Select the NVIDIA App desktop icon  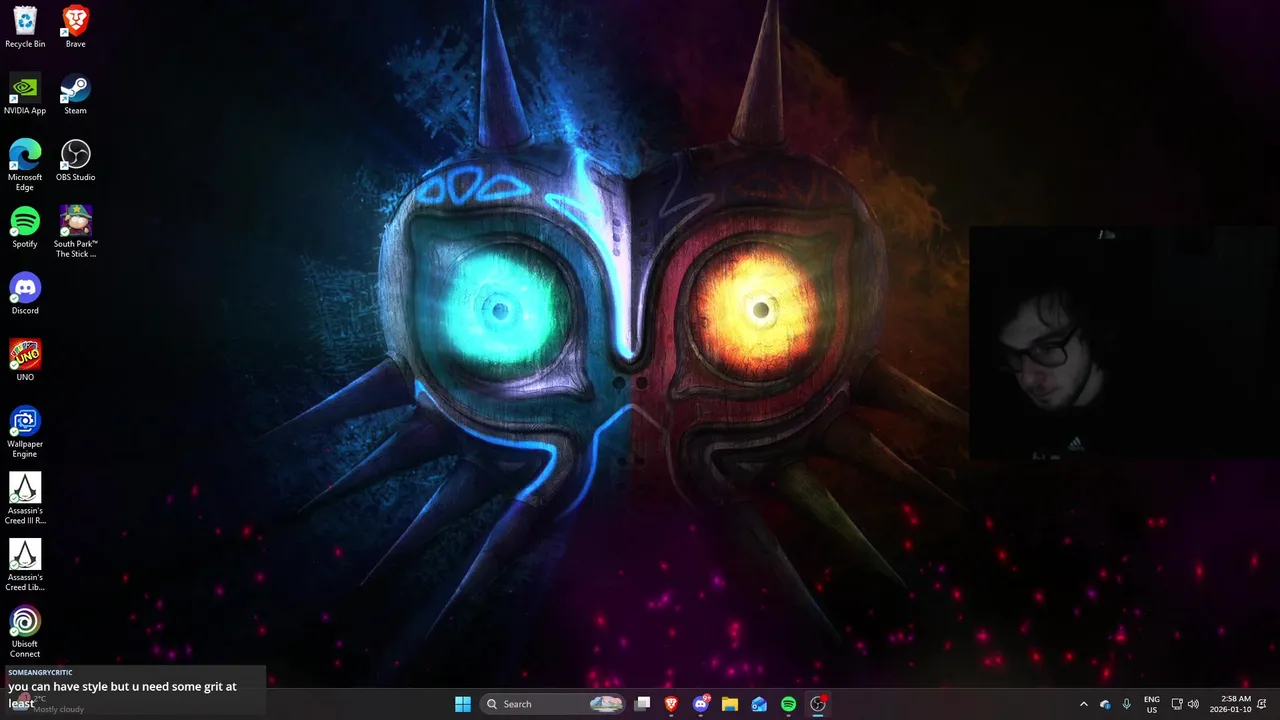pyautogui.click(x=25, y=94)
